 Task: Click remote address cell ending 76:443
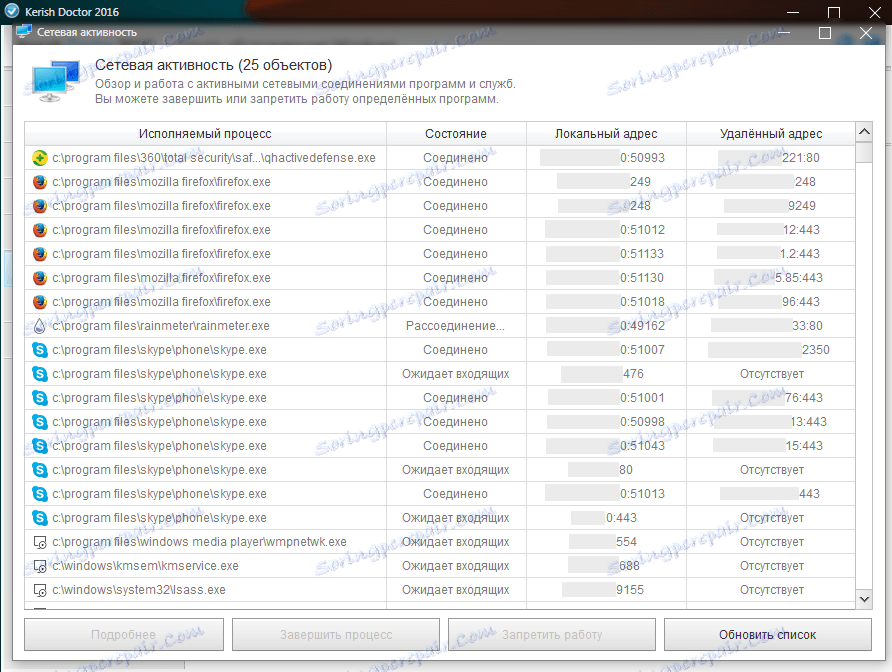coord(771,398)
